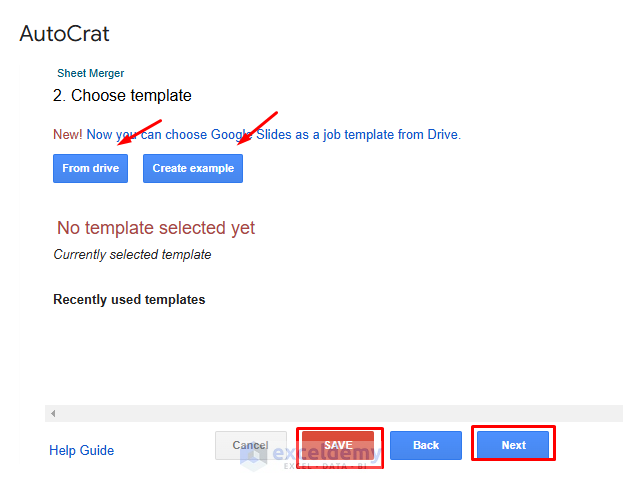The width and height of the screenshot is (623, 488).
Task: Cancel the AutoCrat job setup
Action: (250, 445)
